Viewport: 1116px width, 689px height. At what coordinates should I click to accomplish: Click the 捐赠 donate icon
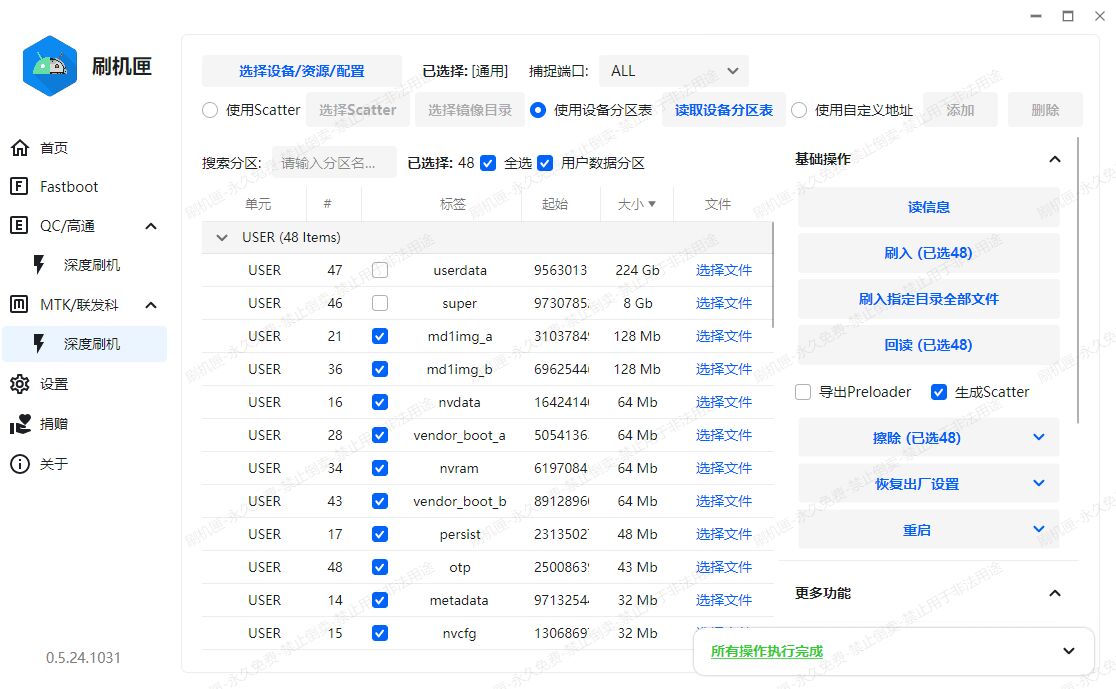[x=19, y=424]
